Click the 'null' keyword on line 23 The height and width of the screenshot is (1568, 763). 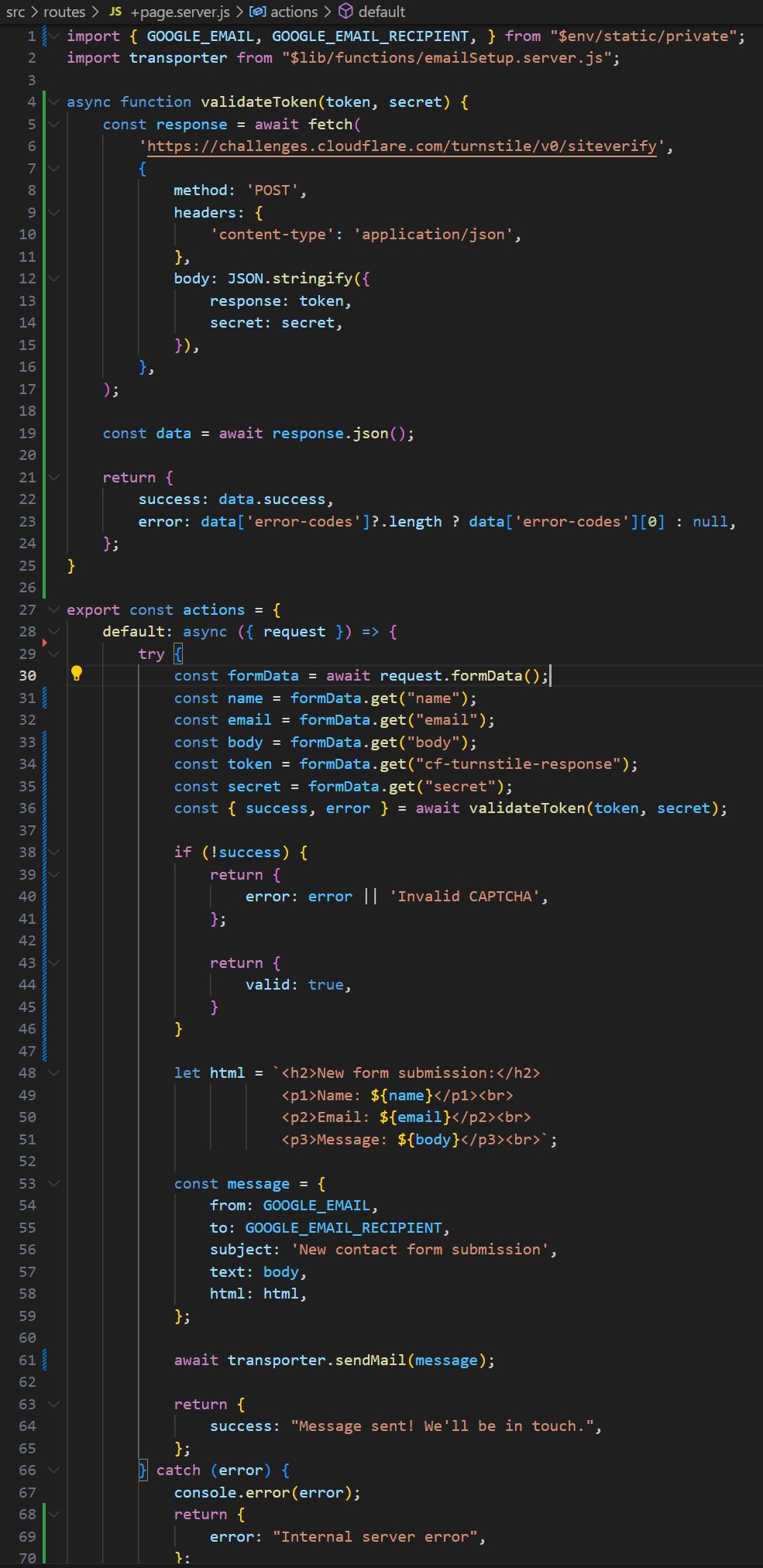pyautogui.click(x=710, y=521)
